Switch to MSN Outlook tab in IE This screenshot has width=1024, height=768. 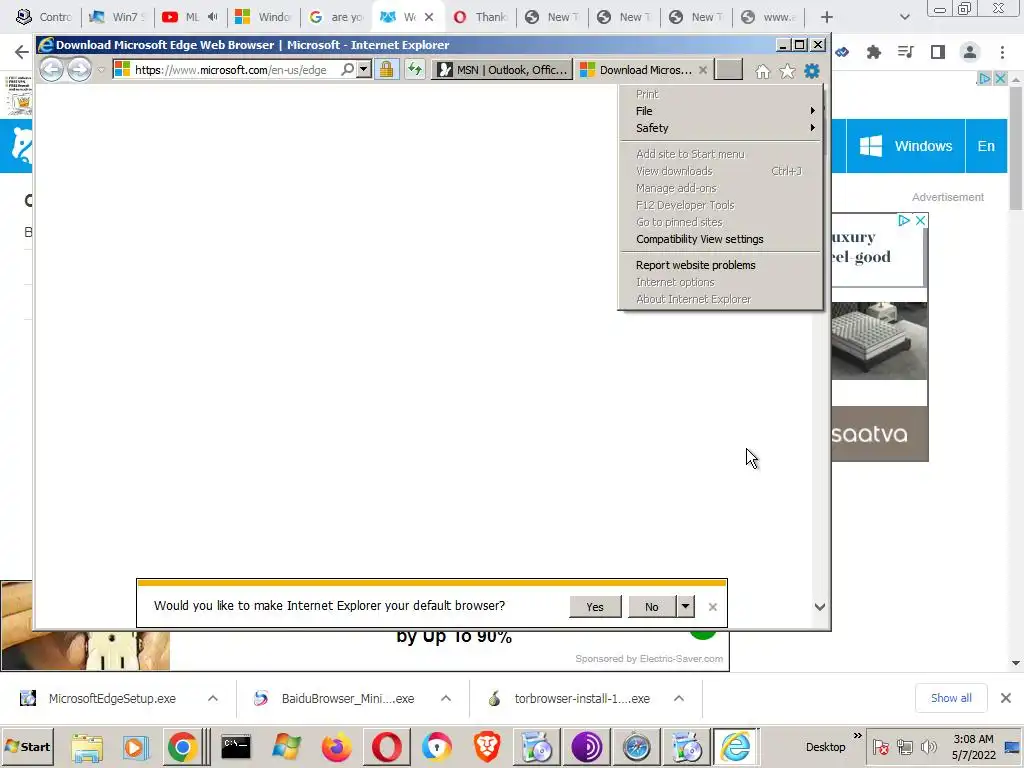[x=502, y=70]
